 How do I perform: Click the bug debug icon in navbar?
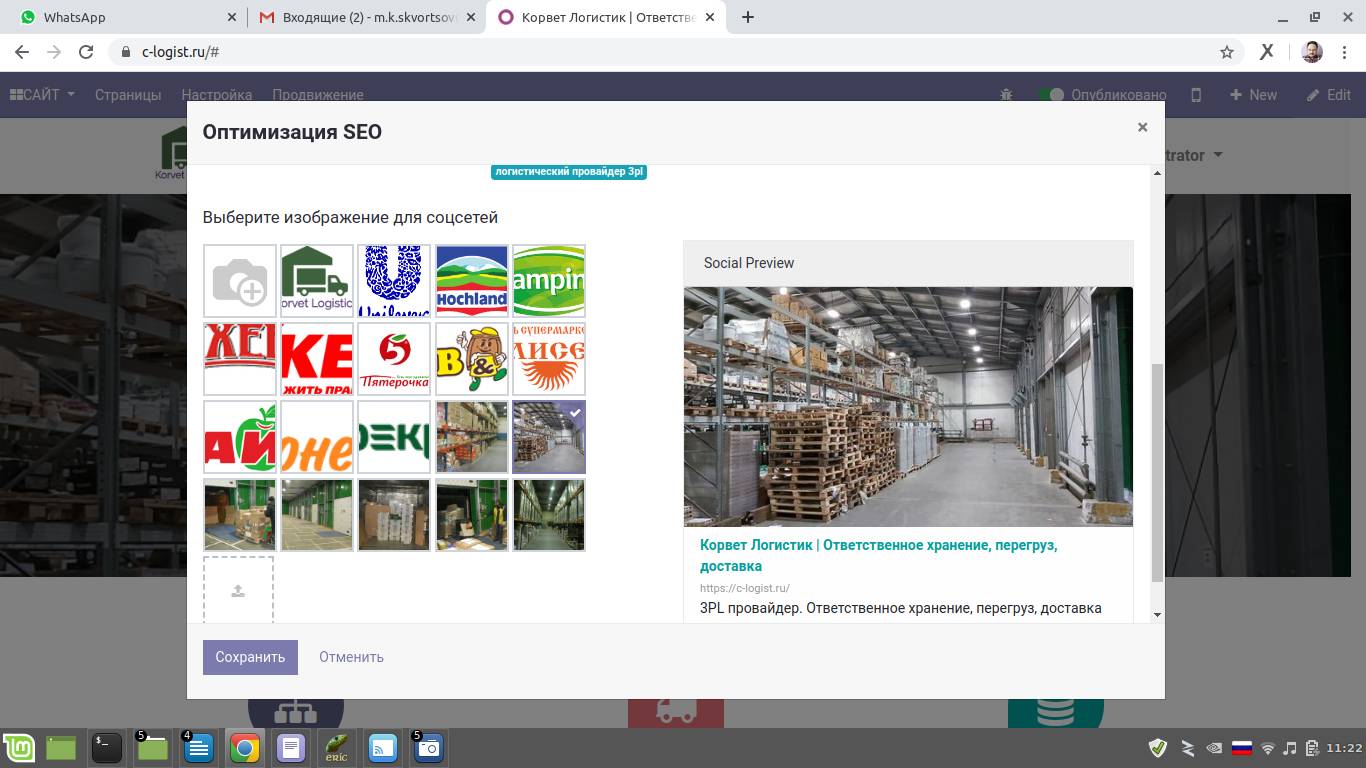(x=1006, y=95)
